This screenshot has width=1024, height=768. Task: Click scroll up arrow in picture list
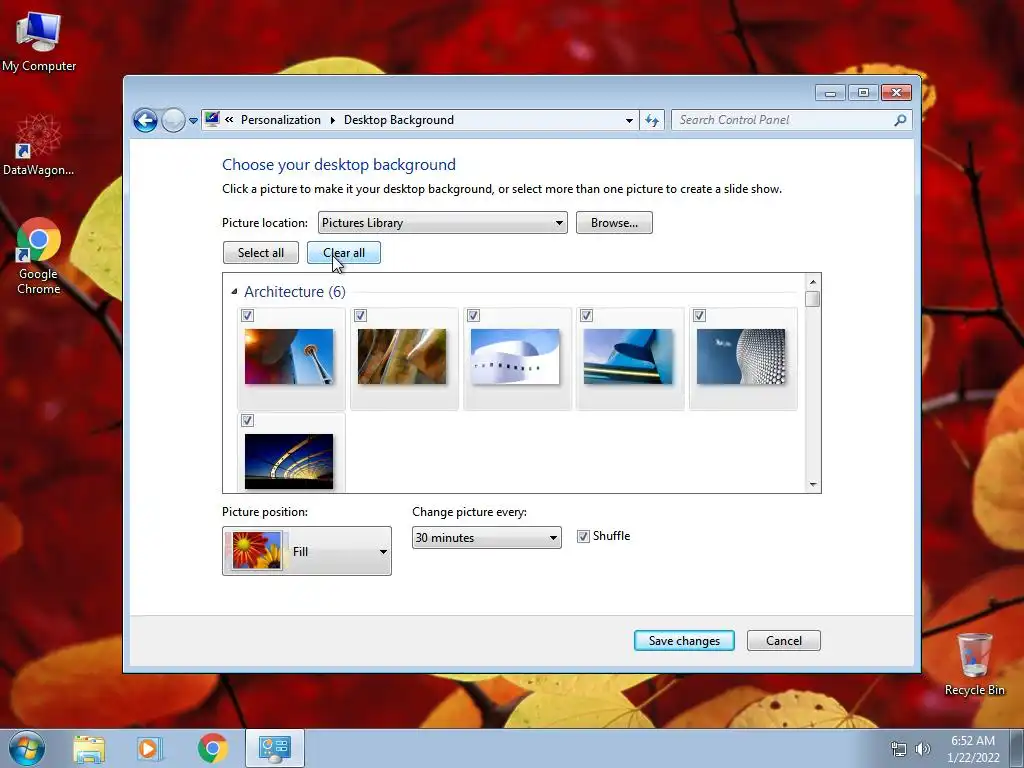[x=812, y=282]
